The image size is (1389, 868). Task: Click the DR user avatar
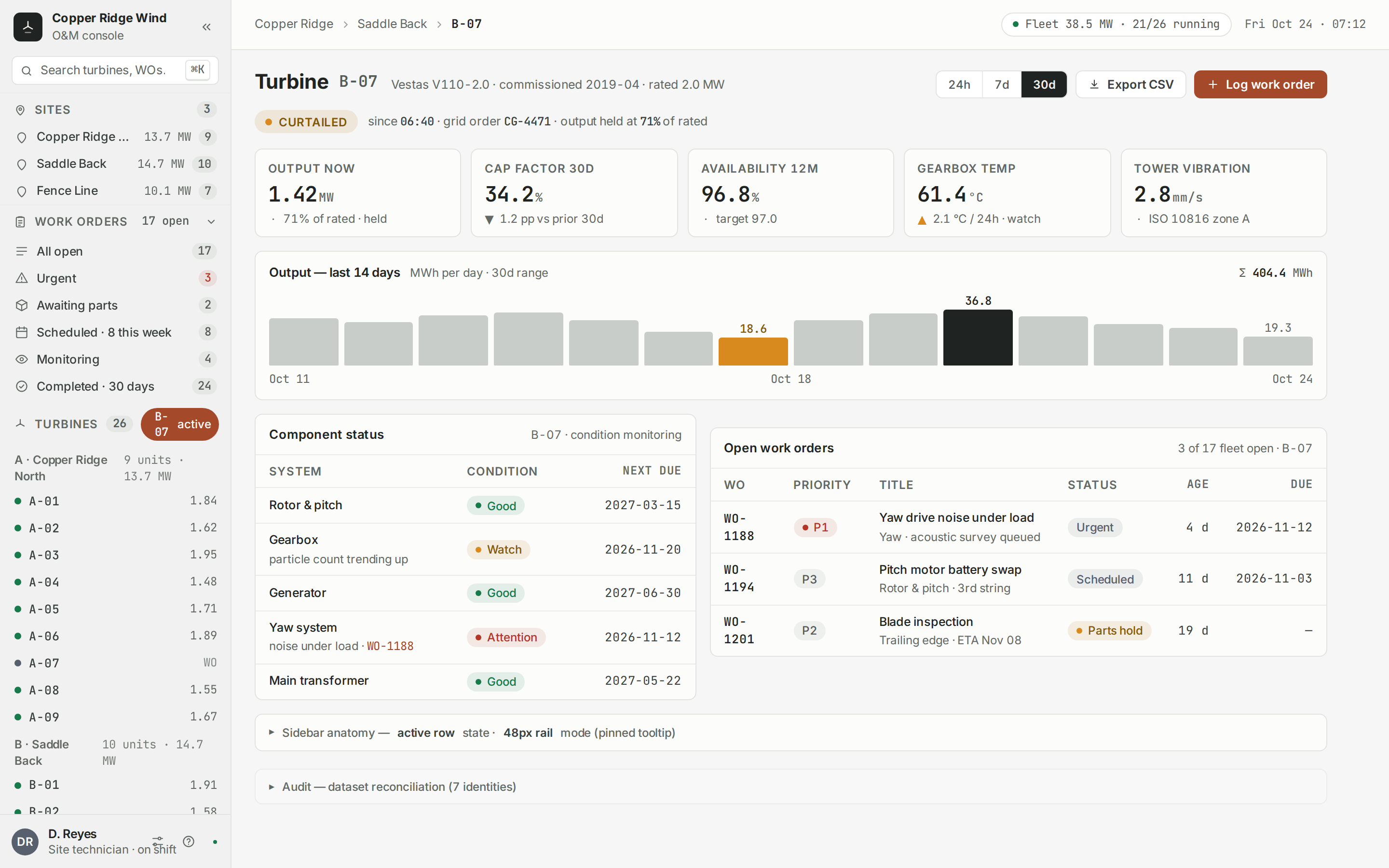tap(25, 841)
